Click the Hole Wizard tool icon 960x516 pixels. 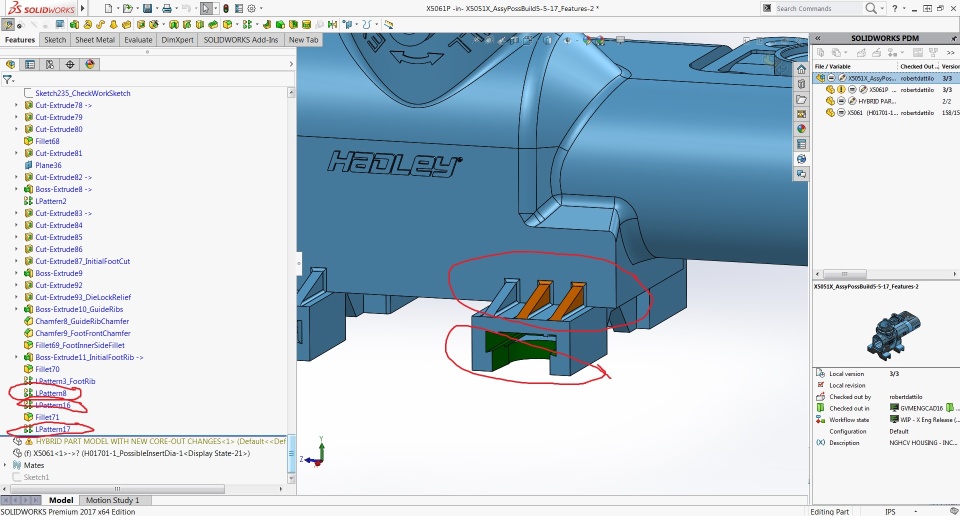(154, 24)
